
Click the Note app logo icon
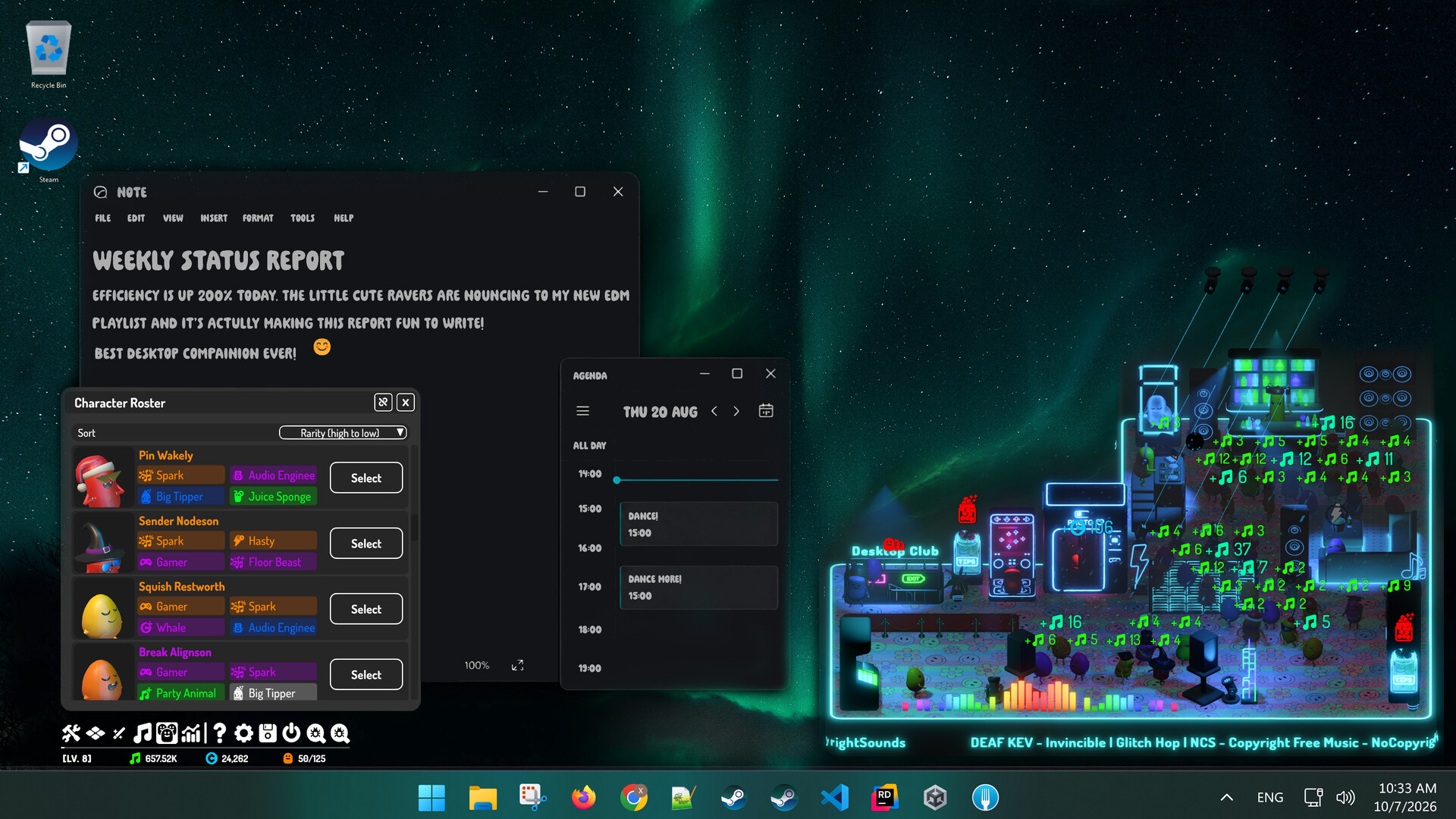click(x=100, y=192)
